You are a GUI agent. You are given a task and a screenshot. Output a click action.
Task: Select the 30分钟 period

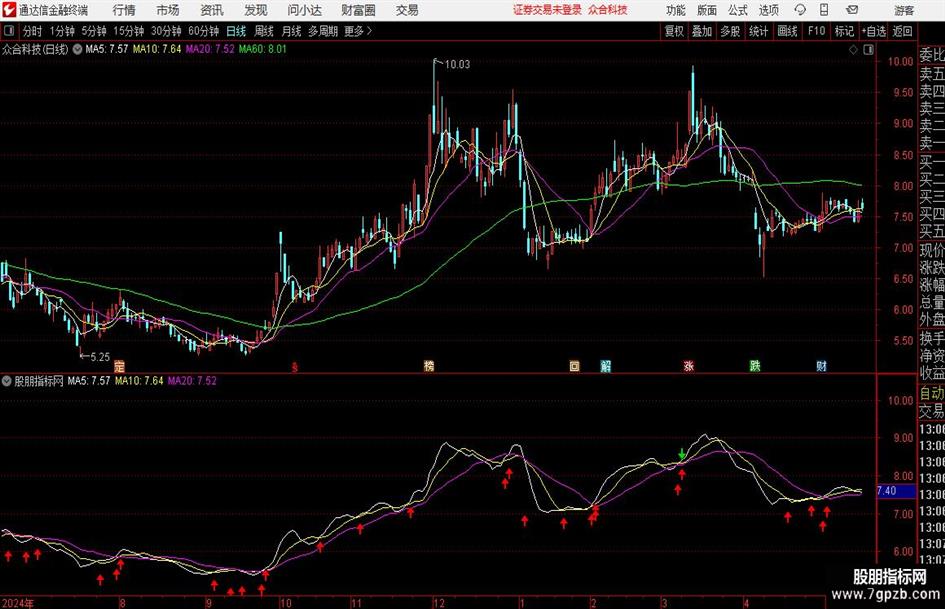pyautogui.click(x=166, y=31)
